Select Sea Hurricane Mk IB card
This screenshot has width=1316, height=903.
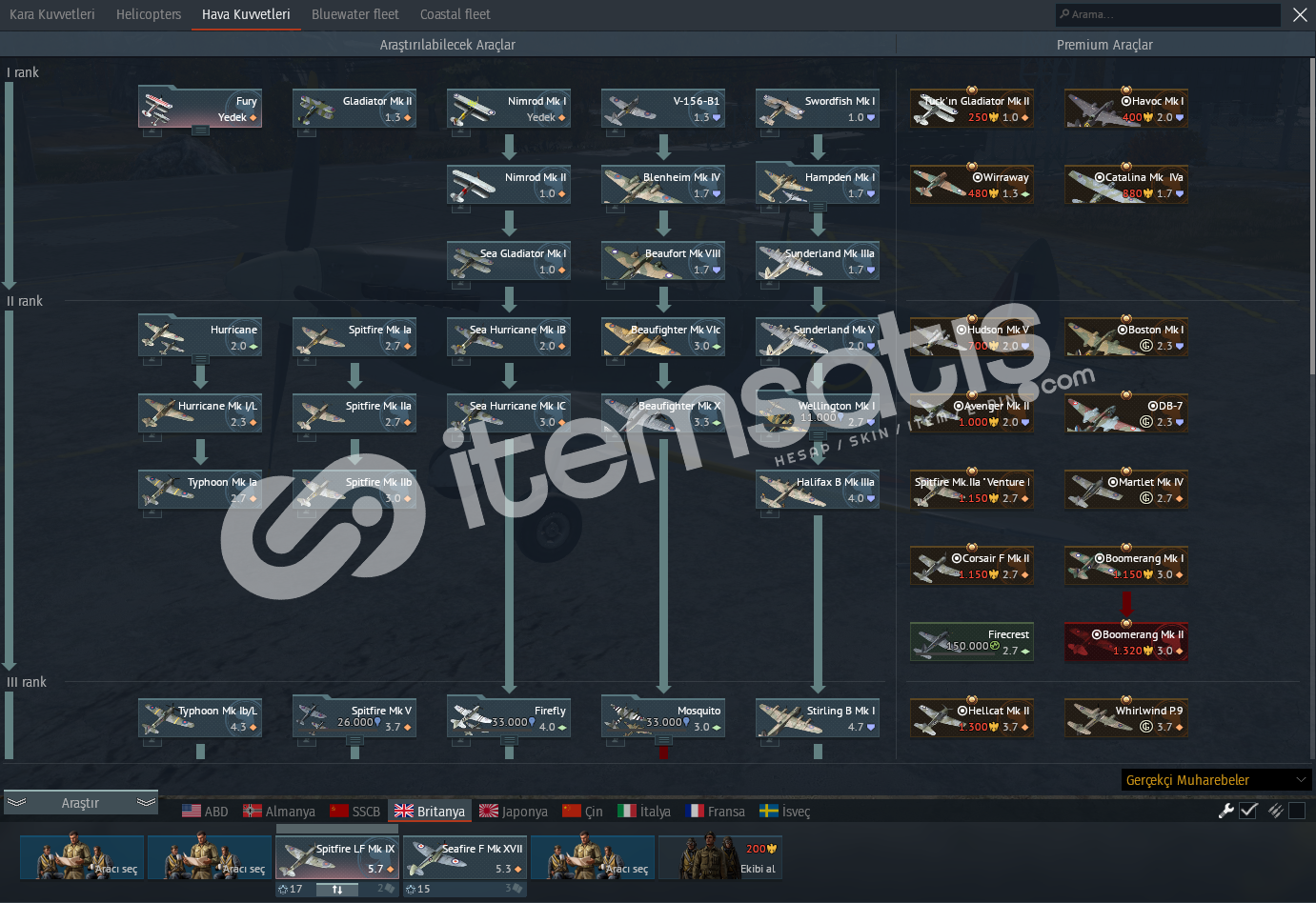509,336
